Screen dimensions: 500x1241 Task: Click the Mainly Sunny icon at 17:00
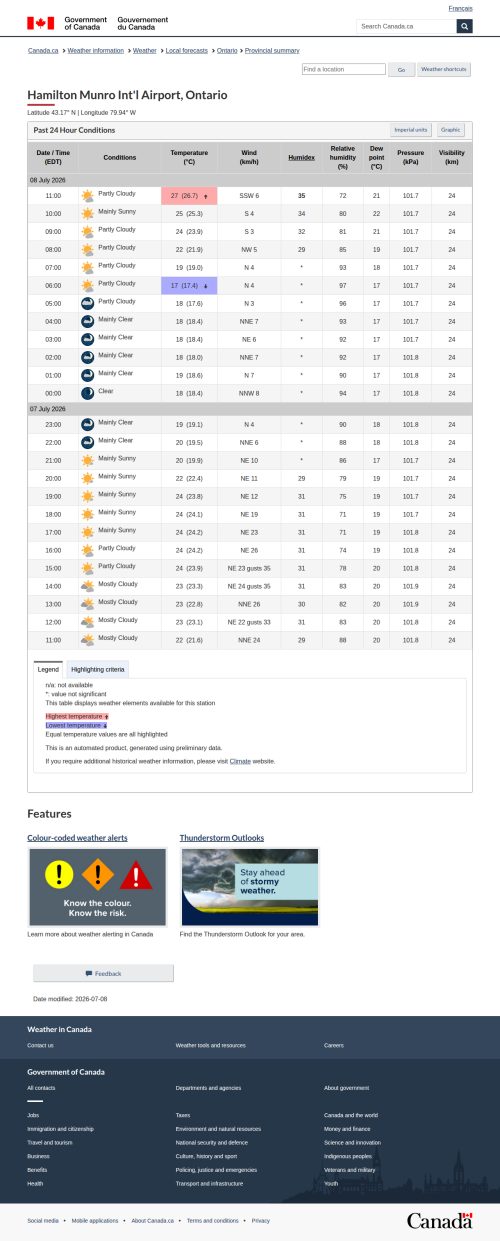click(88, 533)
